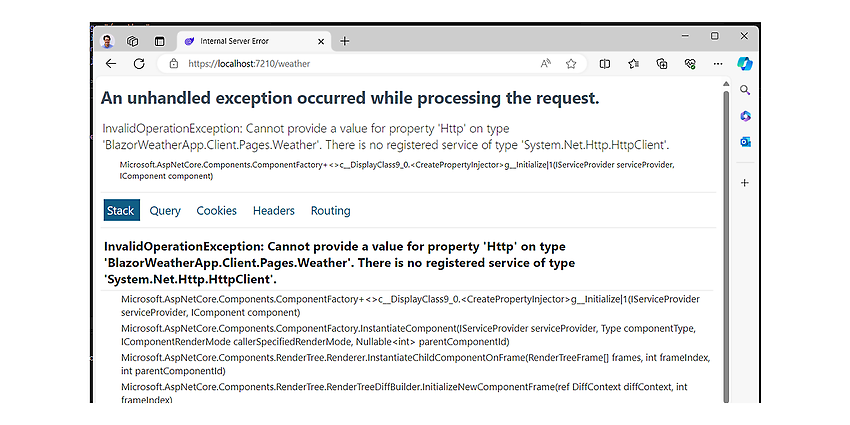Switch to the Headers tab
Viewport: 850px width, 425px height.
pos(274,211)
